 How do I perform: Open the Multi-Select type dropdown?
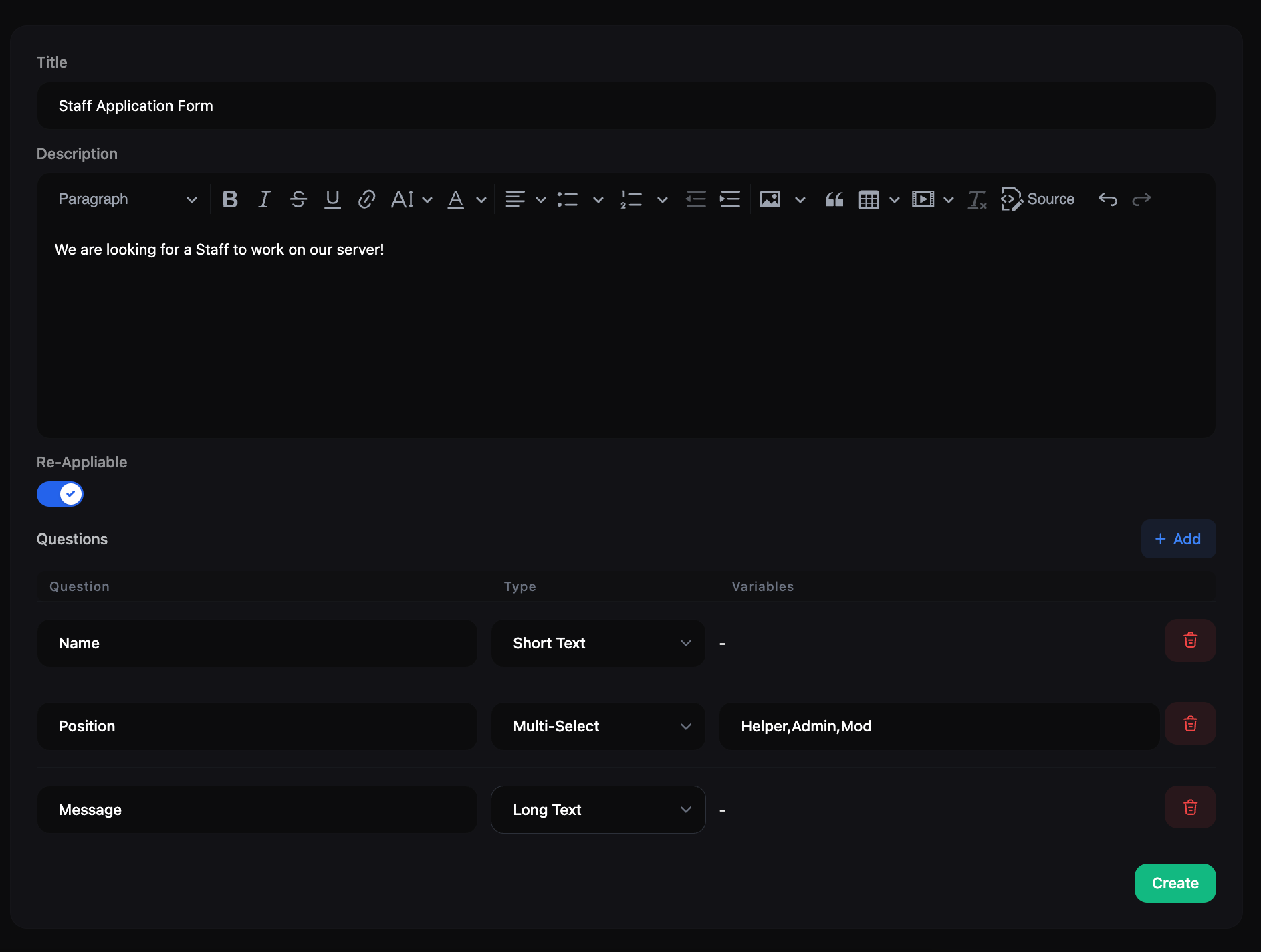click(x=598, y=726)
